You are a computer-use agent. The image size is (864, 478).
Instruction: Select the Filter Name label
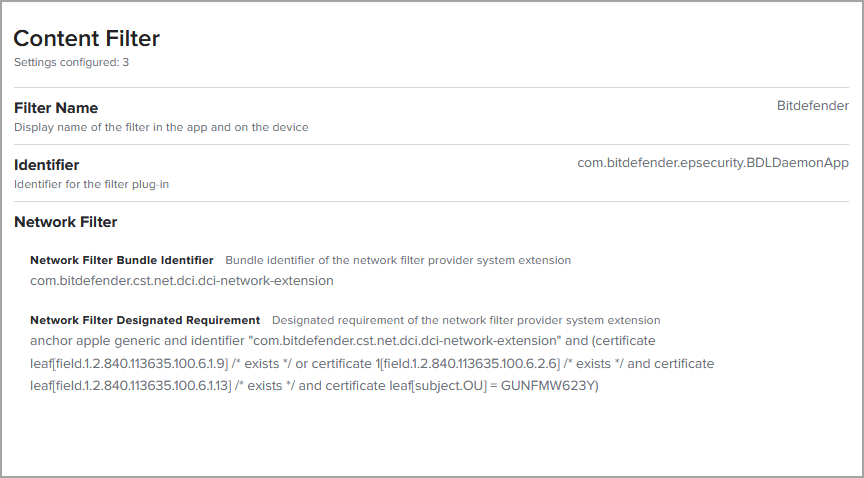[x=56, y=107]
